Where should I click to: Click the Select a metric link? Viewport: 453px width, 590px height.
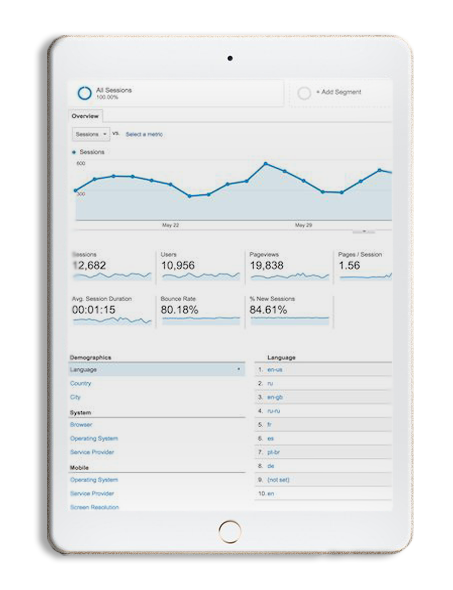click(144, 134)
